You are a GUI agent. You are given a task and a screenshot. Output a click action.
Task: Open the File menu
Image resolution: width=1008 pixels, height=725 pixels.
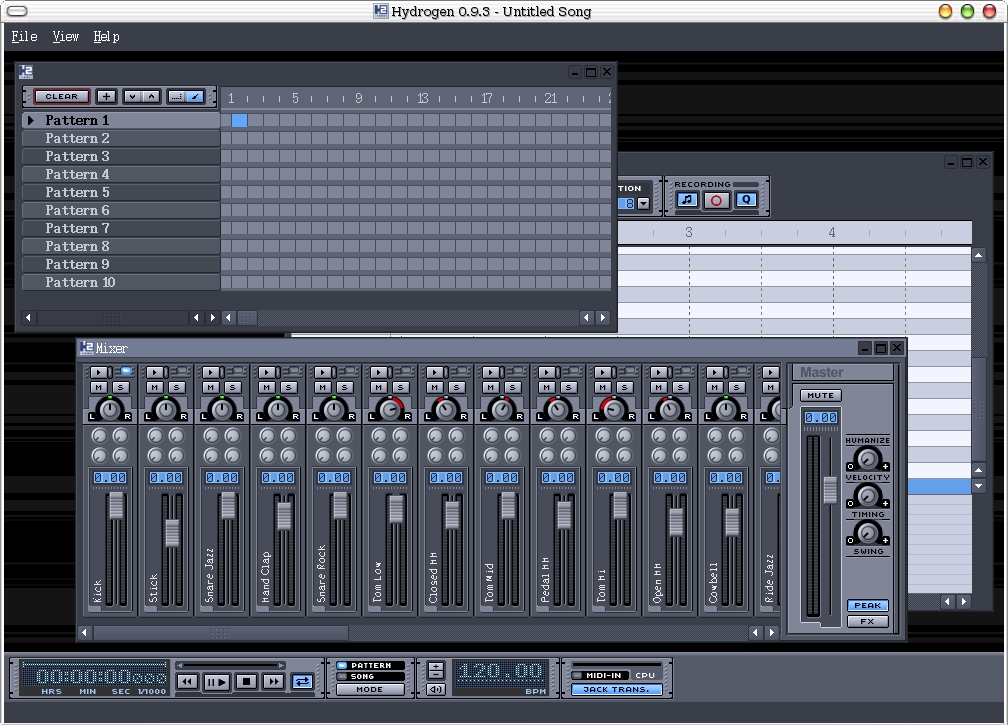click(24, 37)
